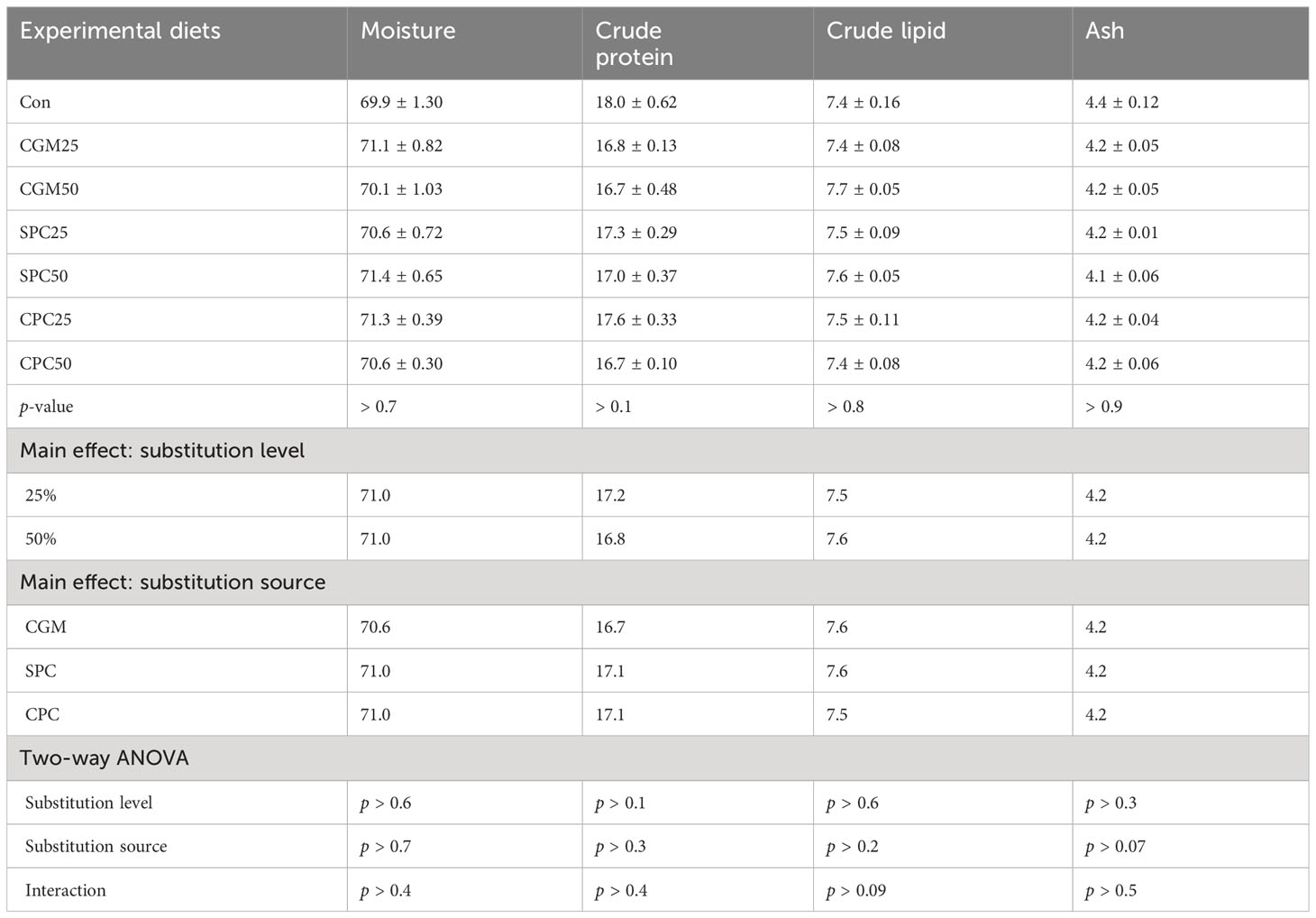
Task: Select the SPC50 moisture value 71.4 ± 0.65
Action: pos(401,276)
